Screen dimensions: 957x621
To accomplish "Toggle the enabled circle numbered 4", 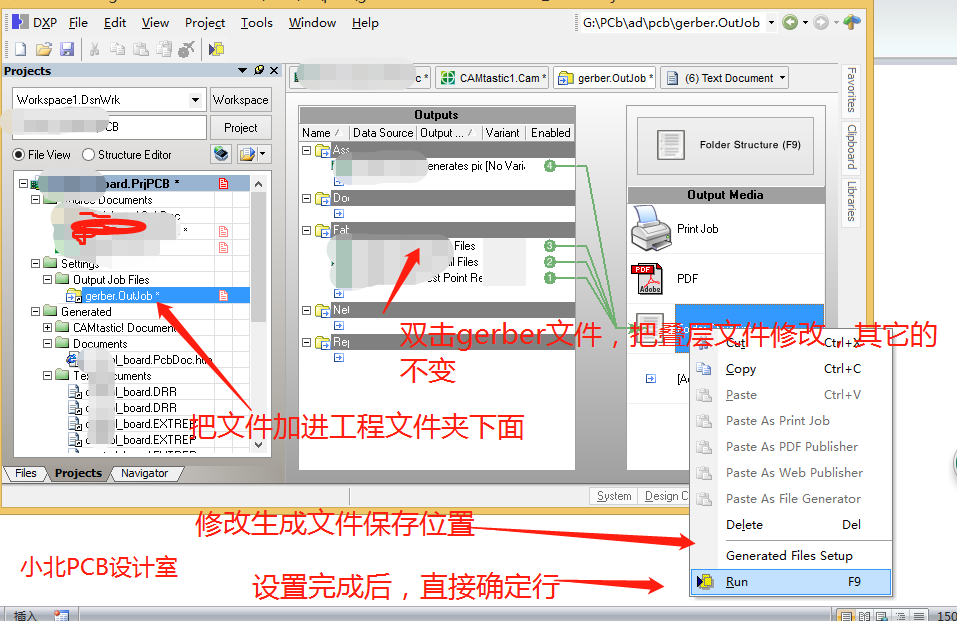I will 550,166.
